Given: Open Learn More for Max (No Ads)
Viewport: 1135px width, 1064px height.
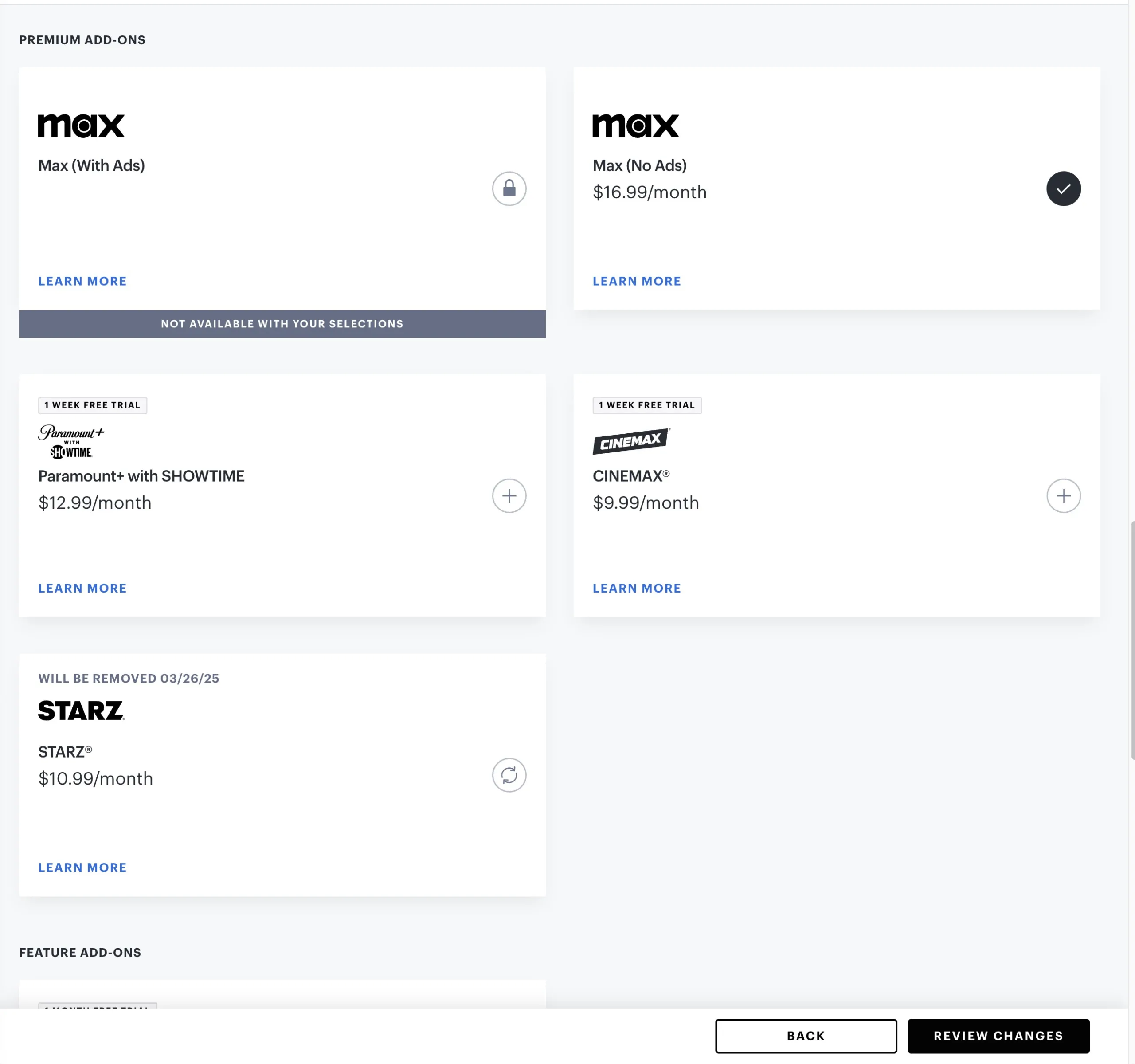Looking at the screenshot, I should pos(637,280).
